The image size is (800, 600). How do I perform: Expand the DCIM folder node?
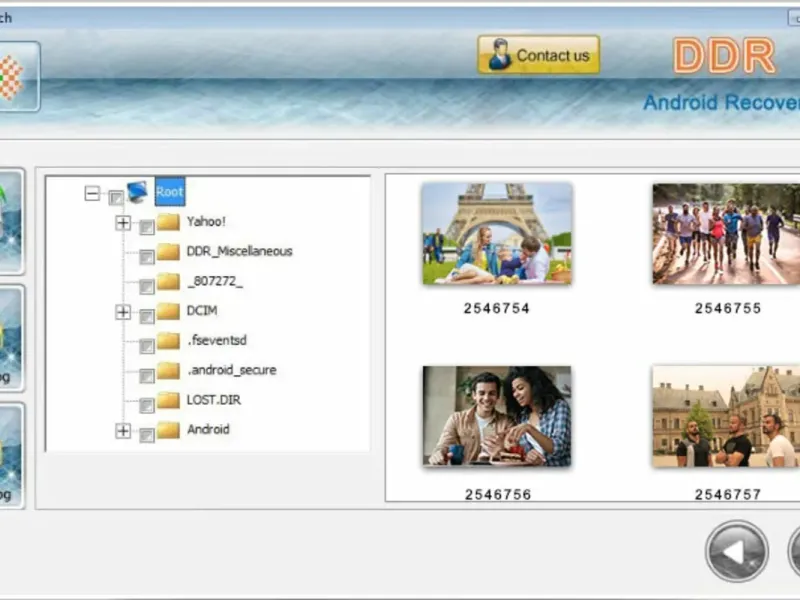pos(123,312)
